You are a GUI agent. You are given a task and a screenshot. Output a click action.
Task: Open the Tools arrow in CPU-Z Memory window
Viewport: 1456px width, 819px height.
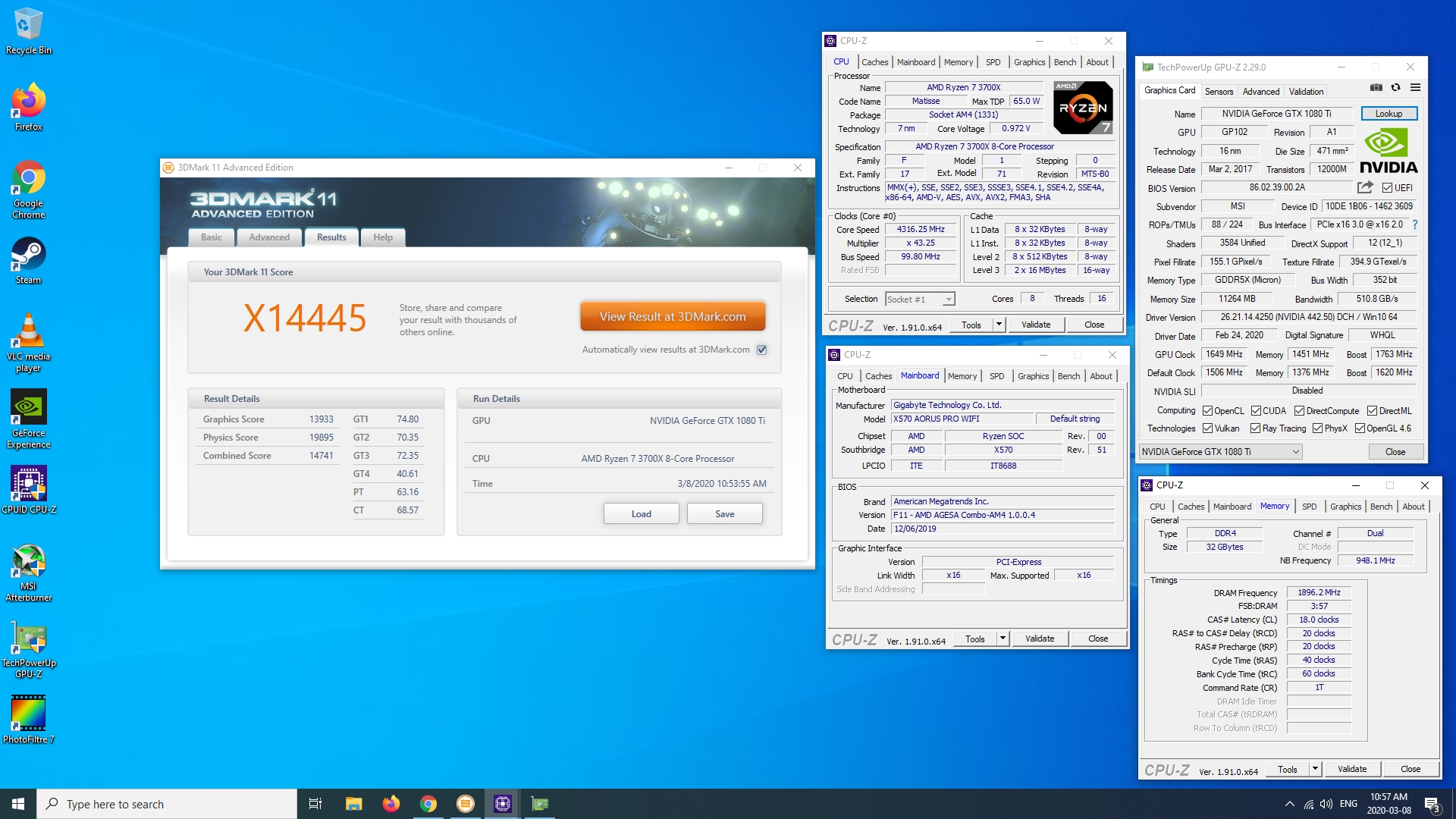coord(1315,769)
